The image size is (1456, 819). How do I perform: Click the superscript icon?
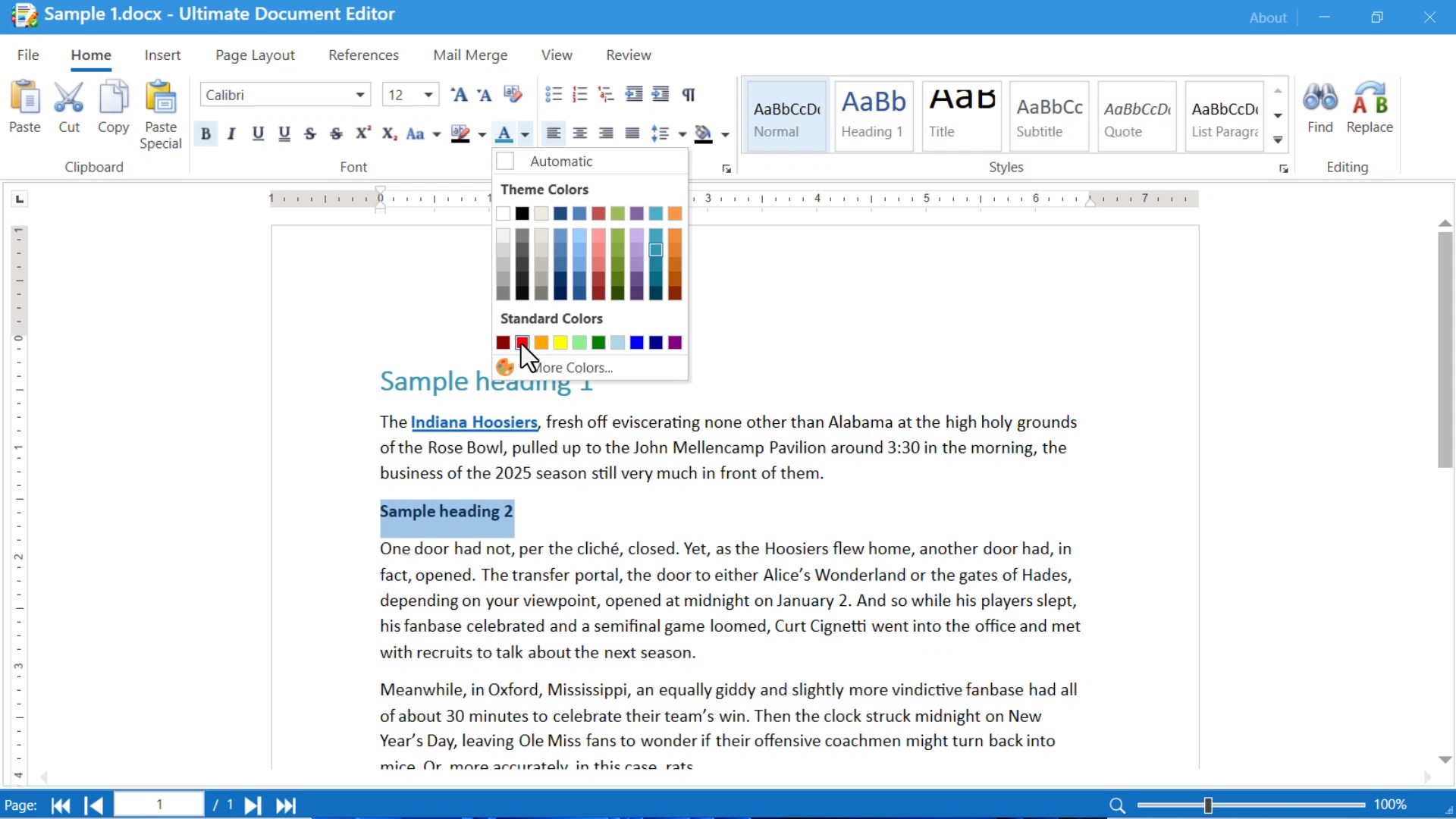coord(363,133)
